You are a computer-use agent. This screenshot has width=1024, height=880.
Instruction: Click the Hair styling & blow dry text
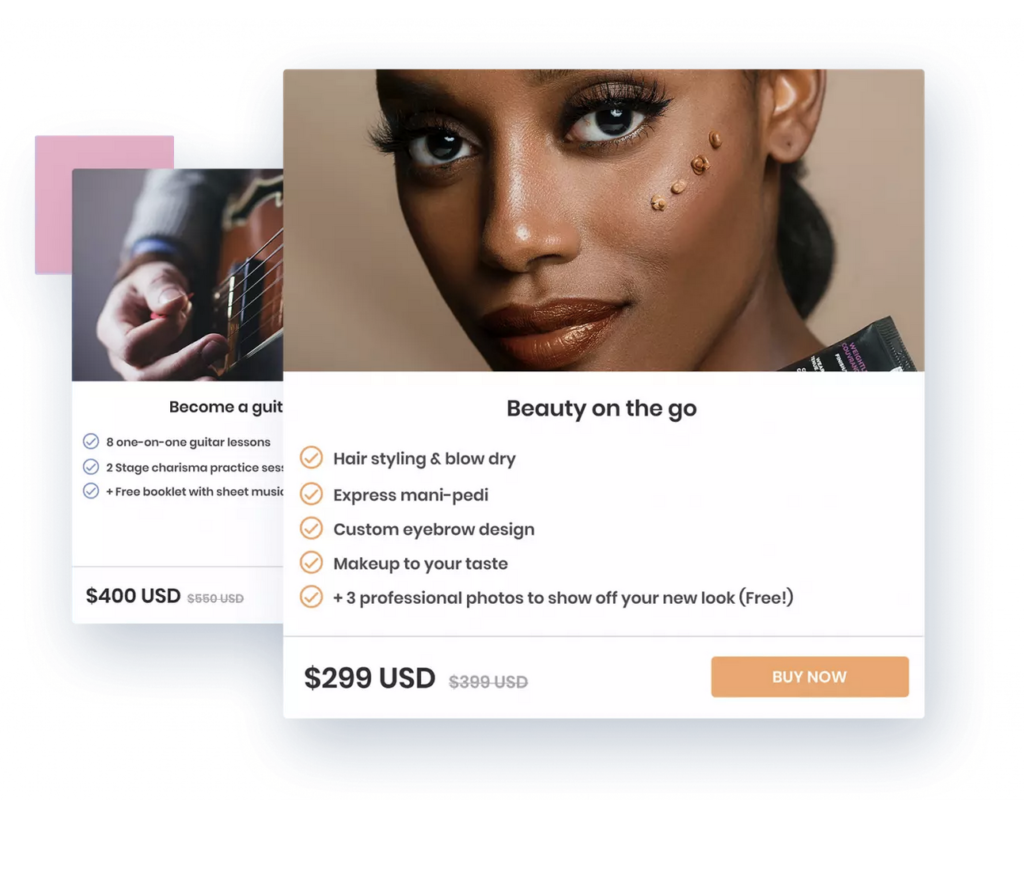424,458
